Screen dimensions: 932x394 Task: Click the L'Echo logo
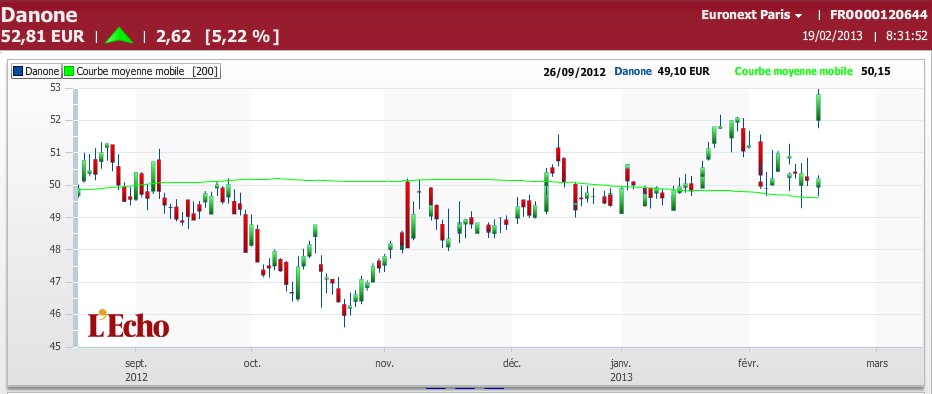click(128, 324)
